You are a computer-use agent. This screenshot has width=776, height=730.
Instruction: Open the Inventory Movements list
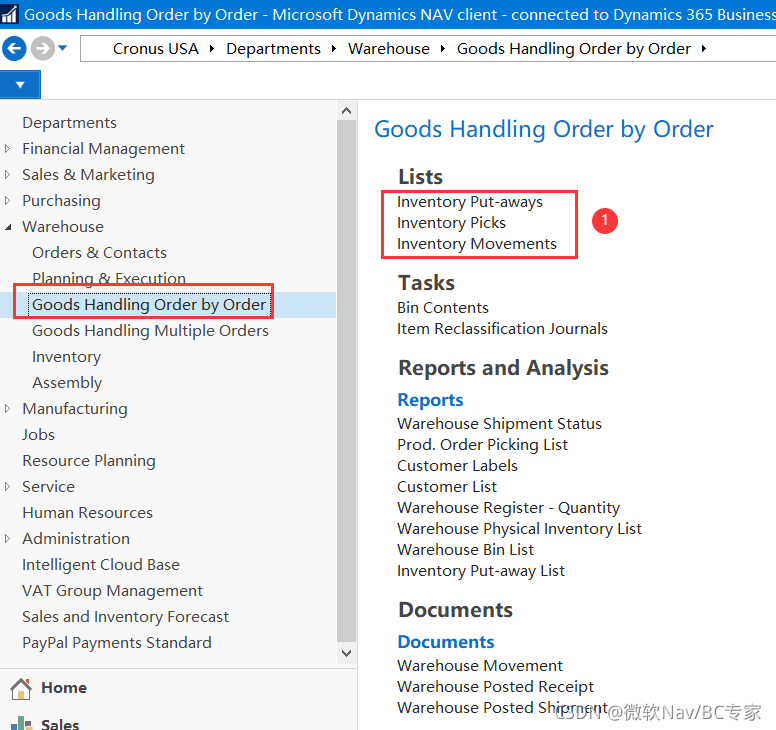[x=477, y=243]
